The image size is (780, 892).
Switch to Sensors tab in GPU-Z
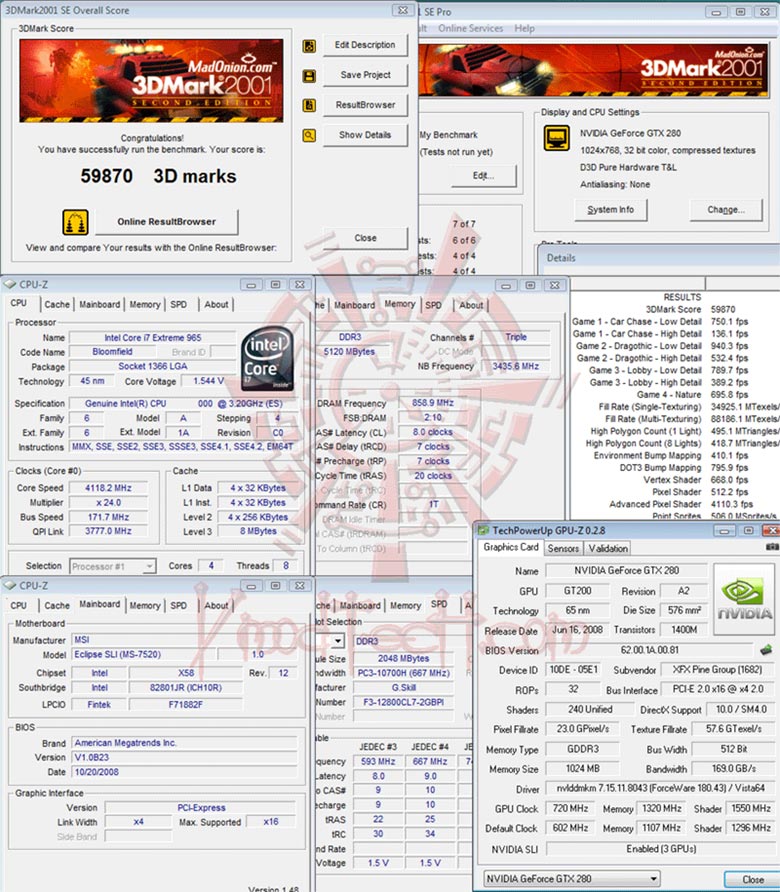[x=563, y=548]
